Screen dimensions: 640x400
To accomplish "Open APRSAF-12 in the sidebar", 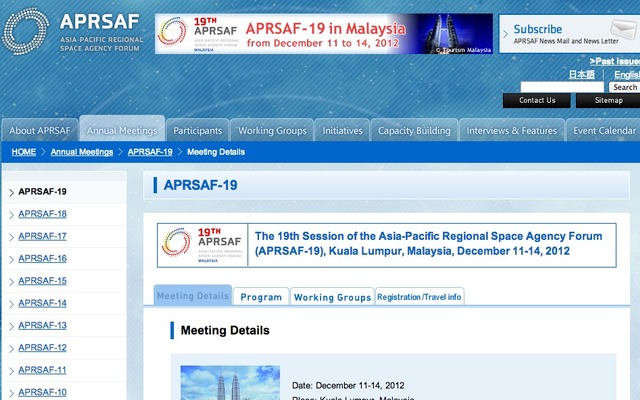I will (x=42, y=347).
